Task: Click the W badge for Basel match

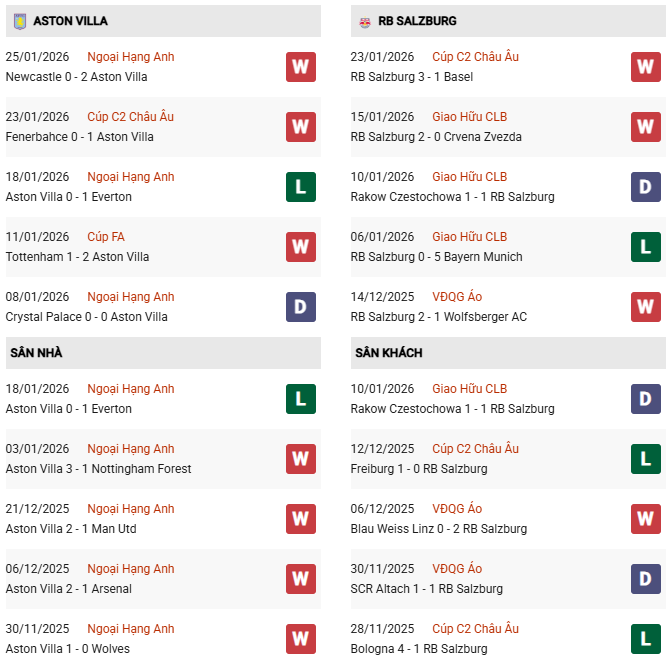Action: [x=645, y=67]
